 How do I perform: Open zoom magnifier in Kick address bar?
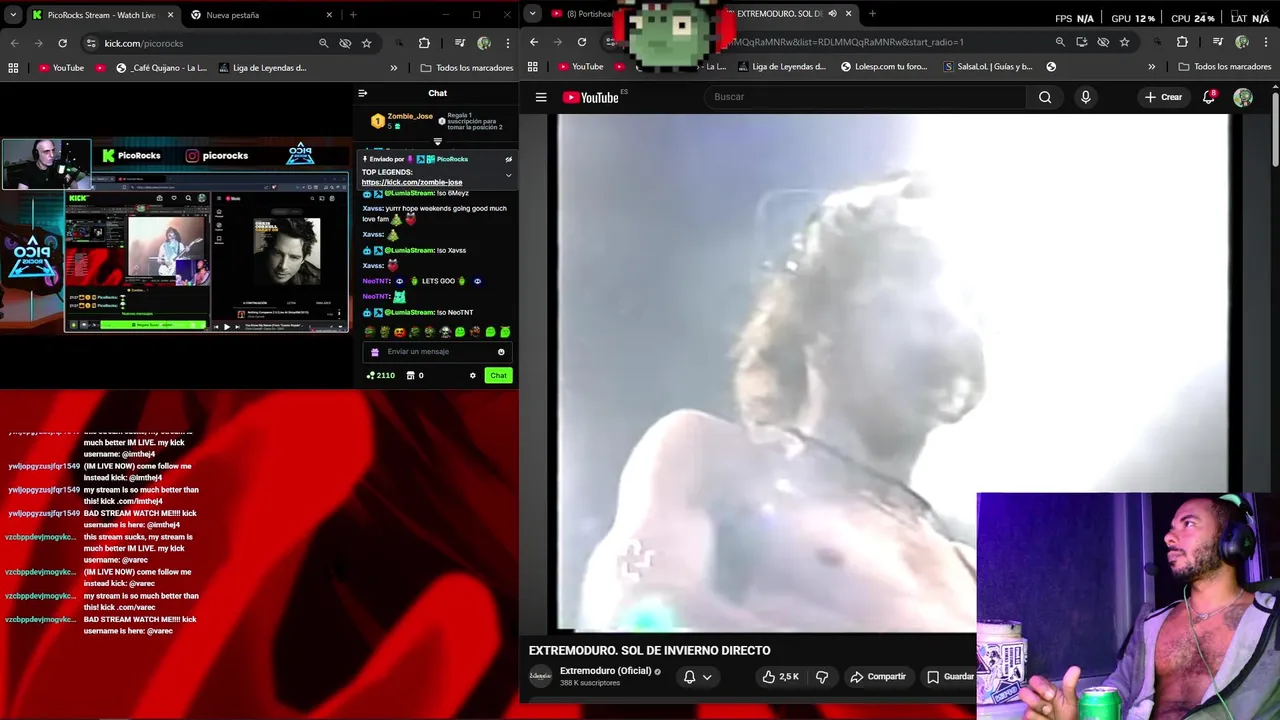point(323,43)
